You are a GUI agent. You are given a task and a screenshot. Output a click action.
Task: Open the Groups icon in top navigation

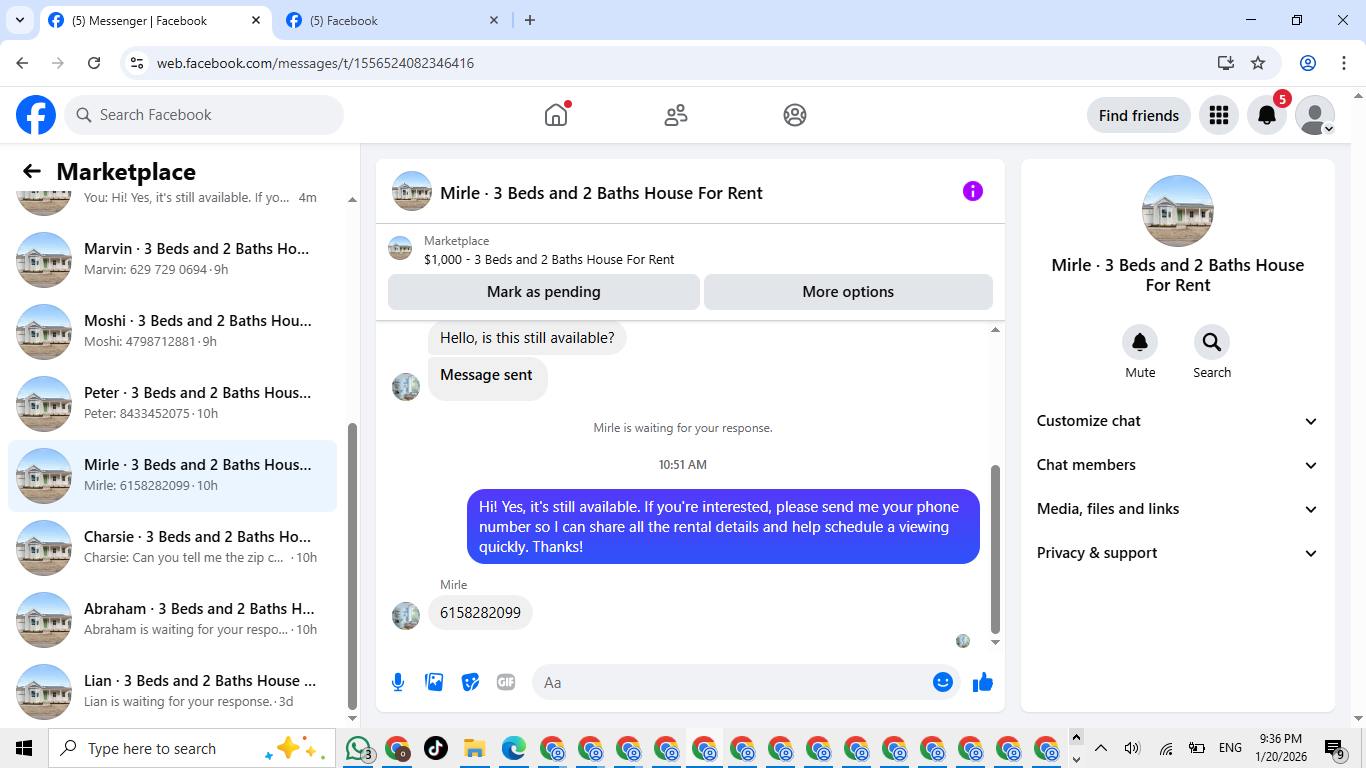(795, 115)
